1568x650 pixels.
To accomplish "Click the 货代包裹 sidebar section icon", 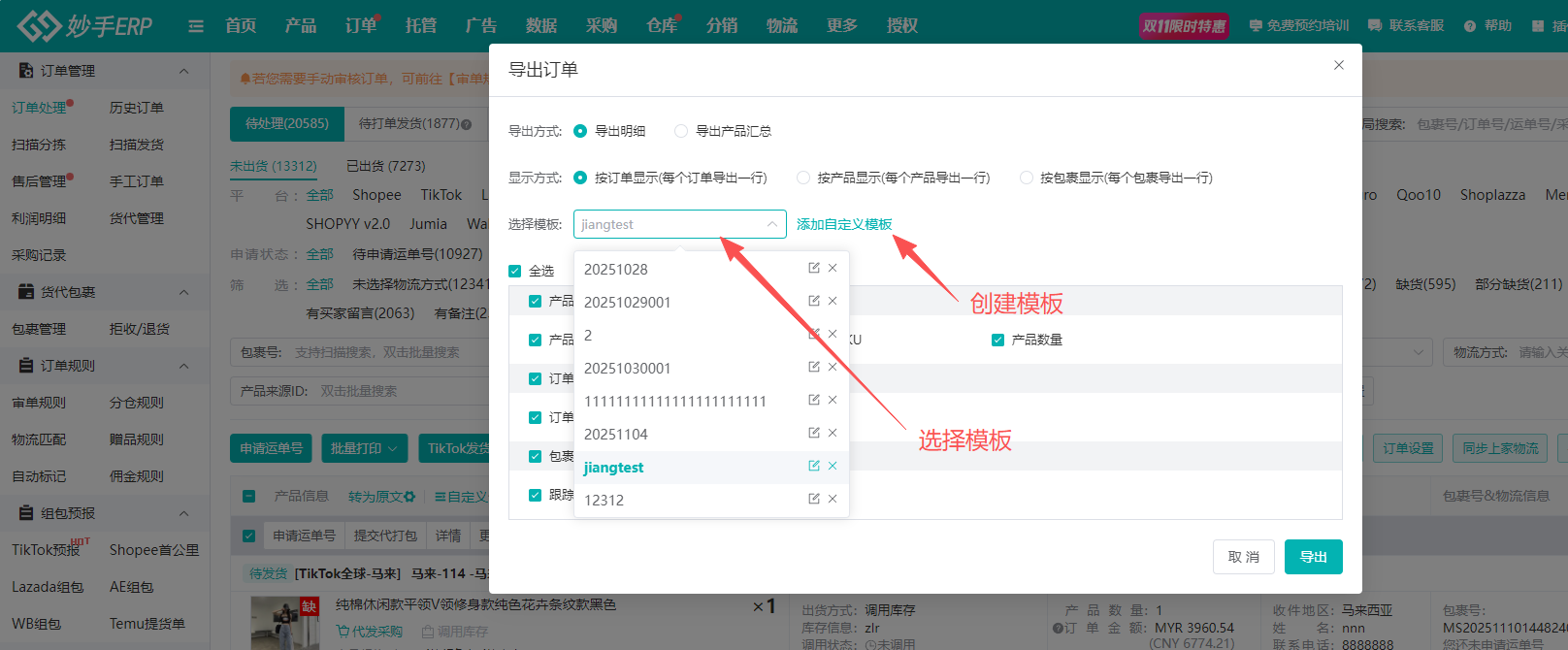I will 26,292.
